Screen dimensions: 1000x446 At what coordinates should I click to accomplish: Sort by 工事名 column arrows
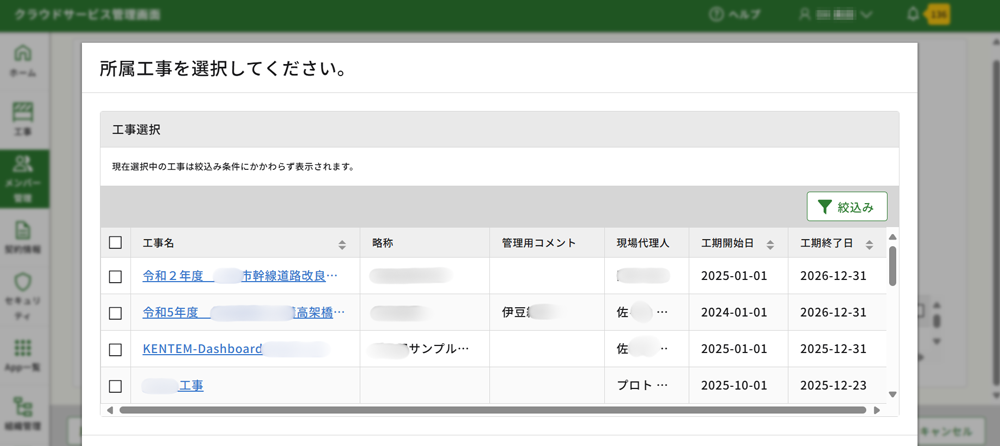(x=342, y=244)
